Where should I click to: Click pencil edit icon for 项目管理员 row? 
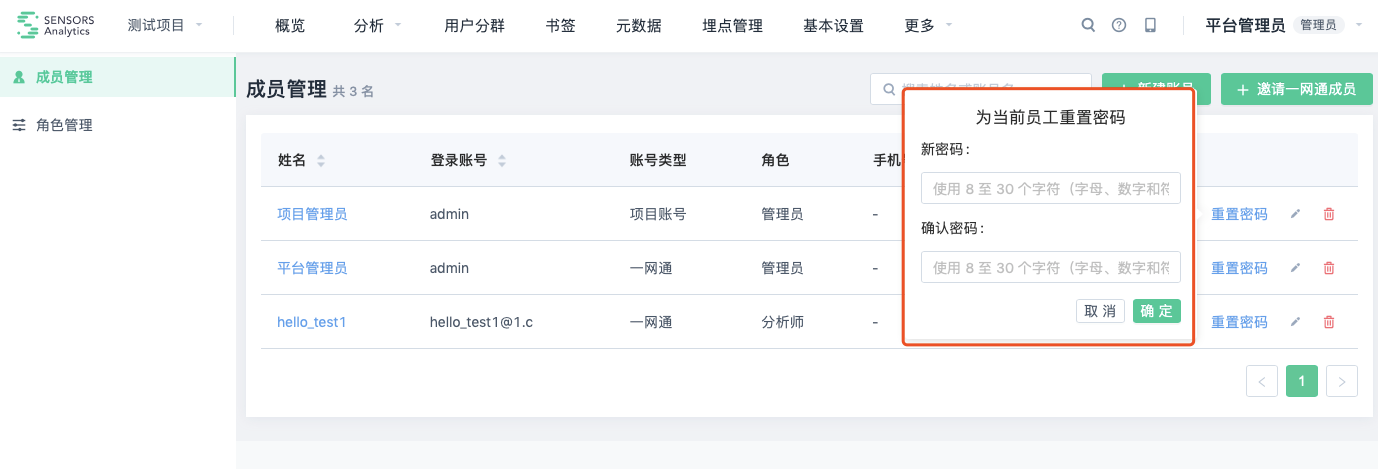[1295, 214]
